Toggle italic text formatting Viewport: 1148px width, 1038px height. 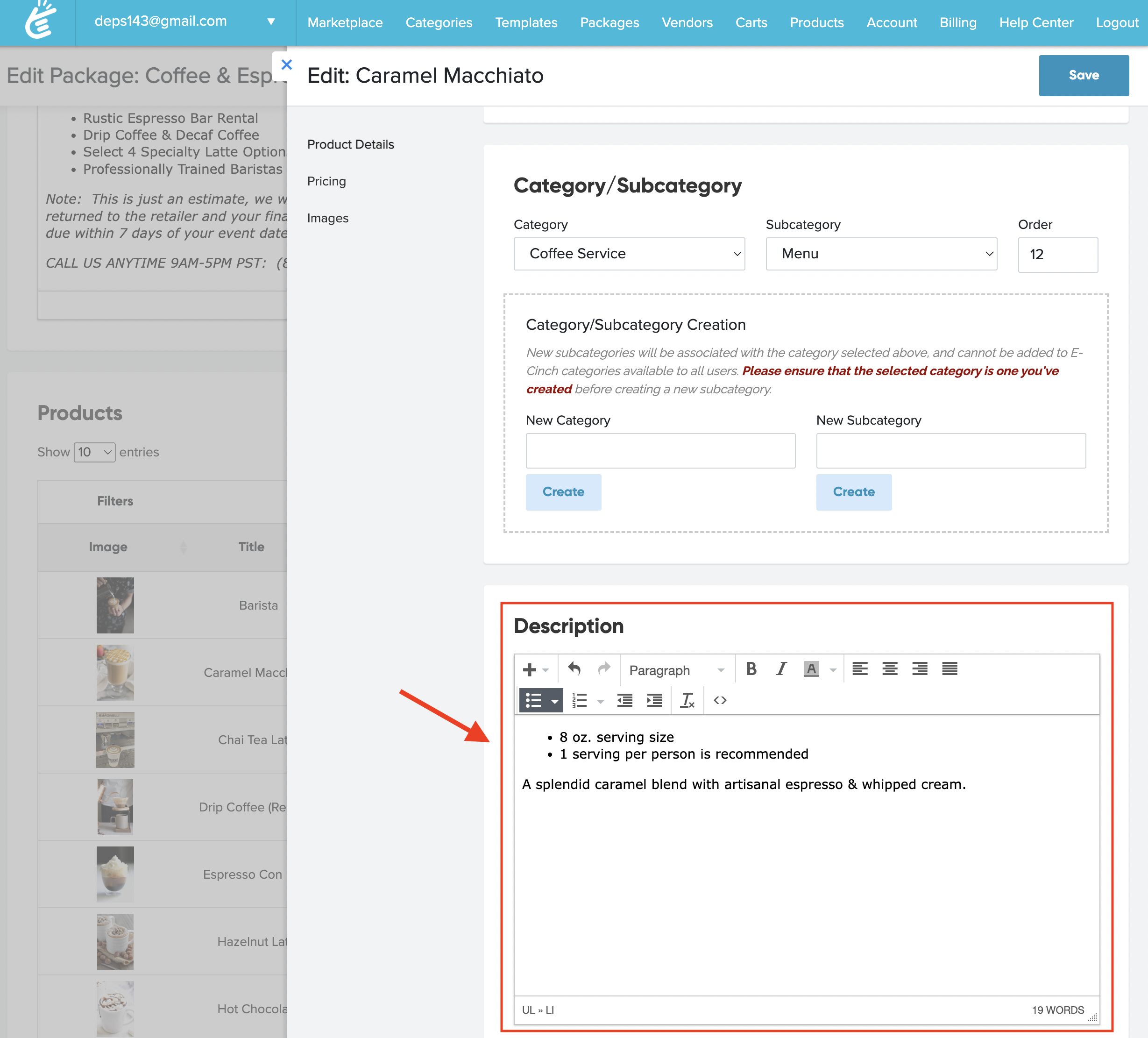coord(781,669)
